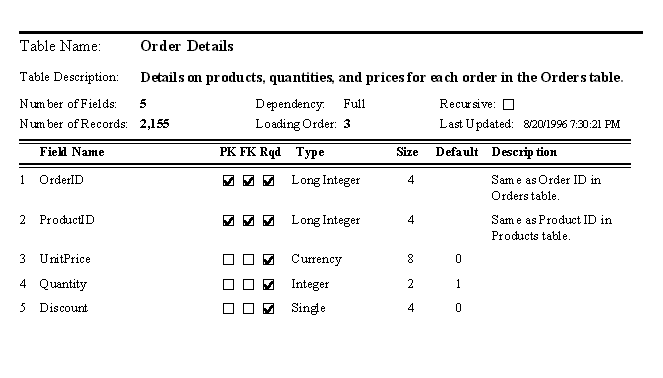Click the Currency type of UnitPrice
The height and width of the screenshot is (378, 663).
coord(316,260)
